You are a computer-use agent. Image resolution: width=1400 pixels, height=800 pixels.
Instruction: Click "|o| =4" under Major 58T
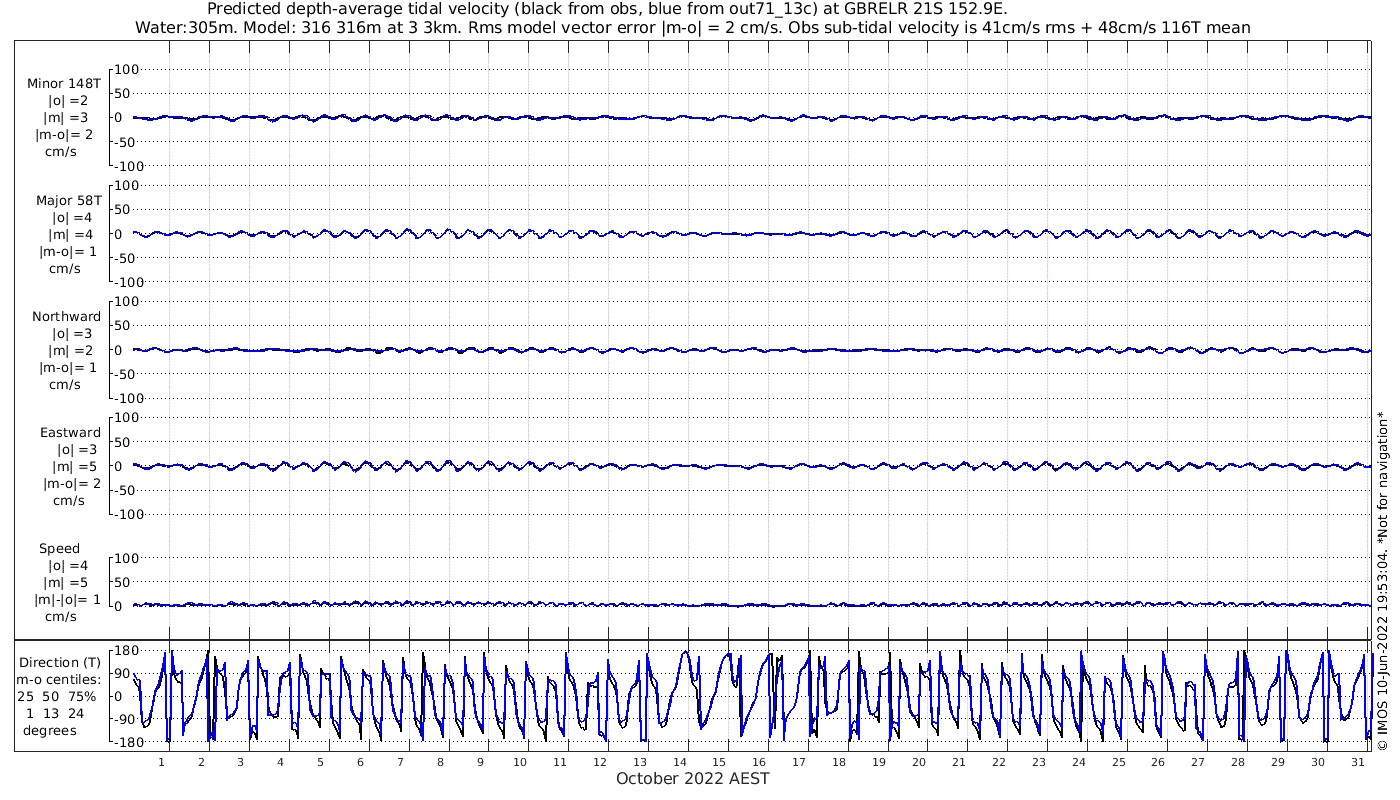tap(72, 217)
